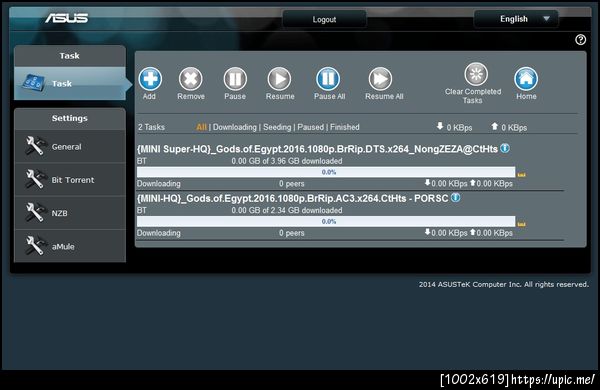Select the MINI Super-HQ Gods.of.Egypt DTS task
Screen dimensions: 600x390
coord(317,149)
